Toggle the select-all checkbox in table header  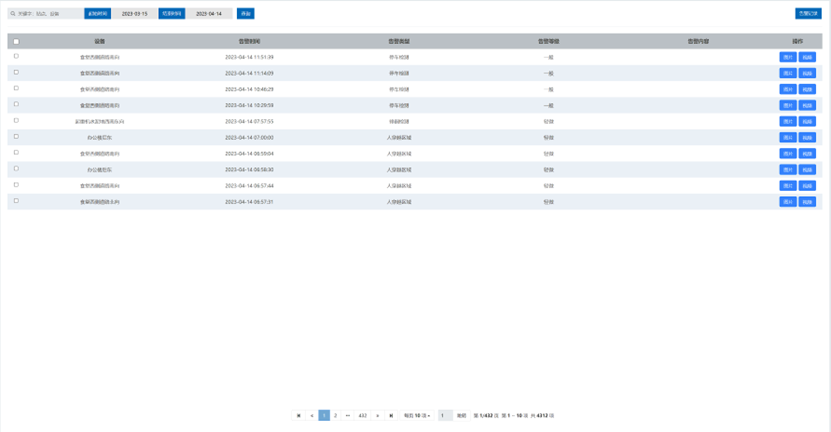[16, 42]
